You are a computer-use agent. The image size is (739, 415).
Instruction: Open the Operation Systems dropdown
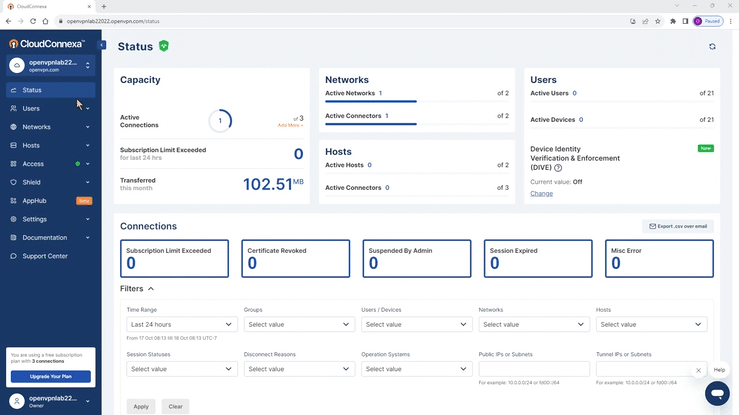416,369
